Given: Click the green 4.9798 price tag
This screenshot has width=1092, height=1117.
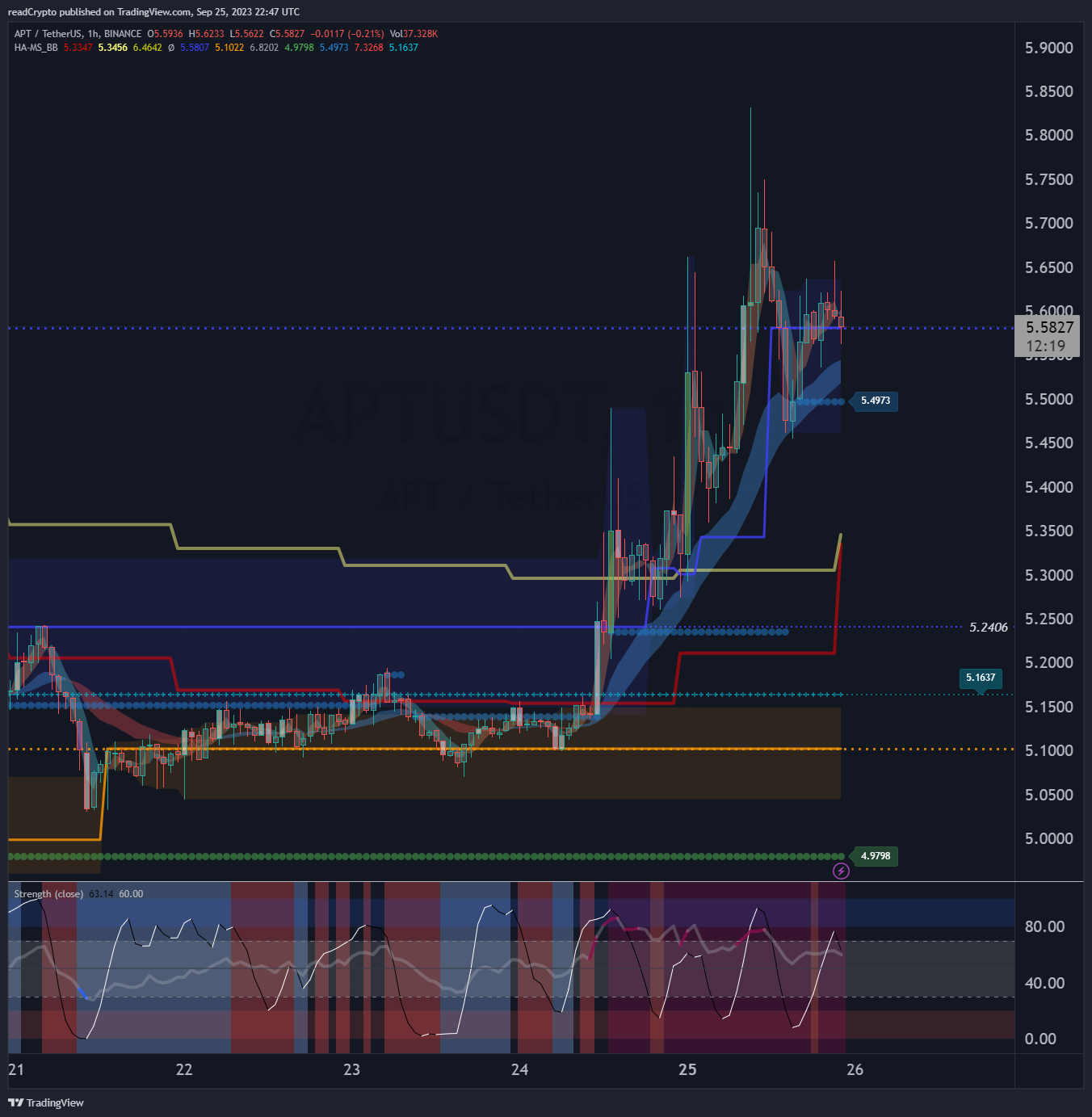Looking at the screenshot, I should pyautogui.click(x=876, y=856).
